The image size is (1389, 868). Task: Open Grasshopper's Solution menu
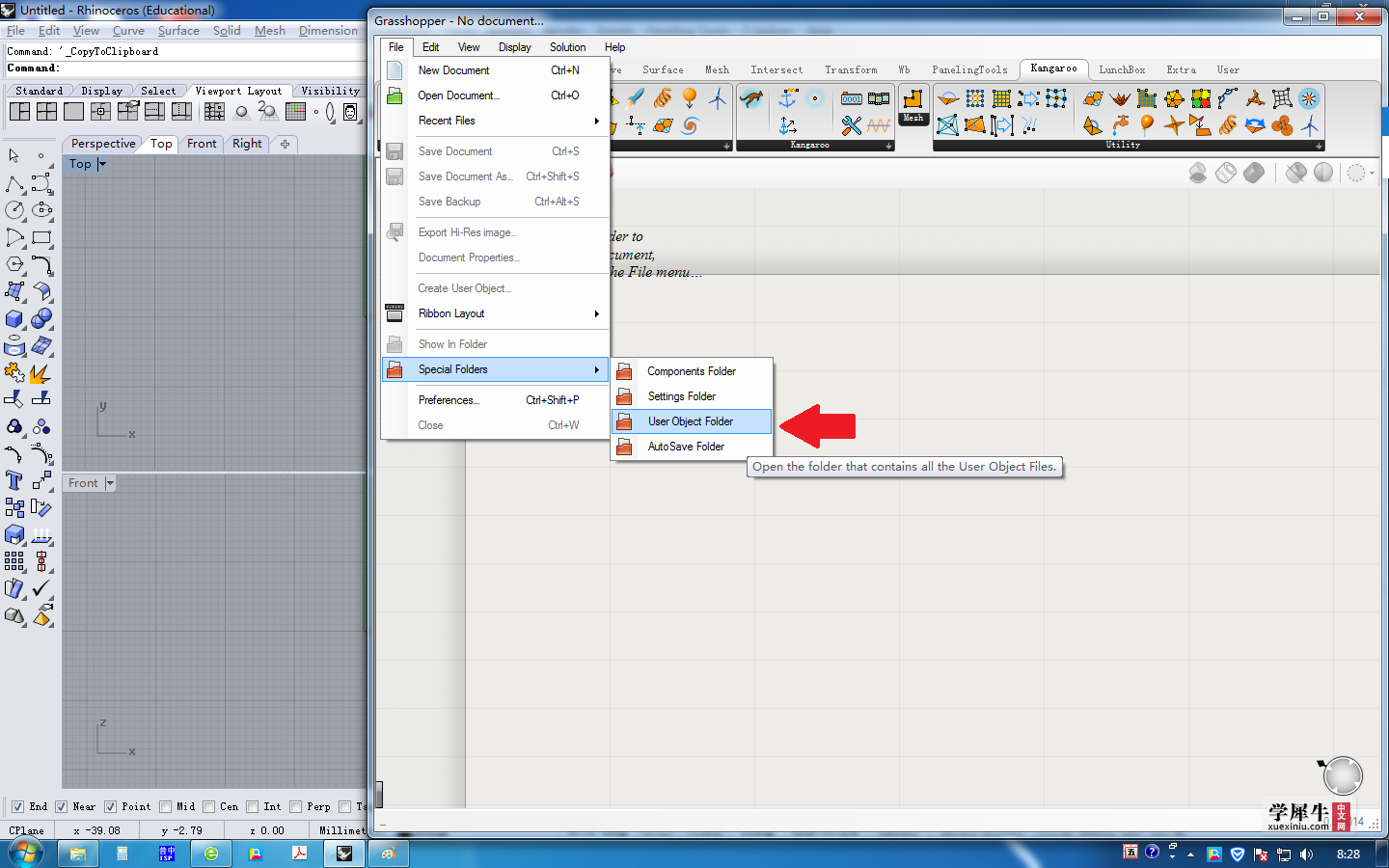tap(567, 47)
